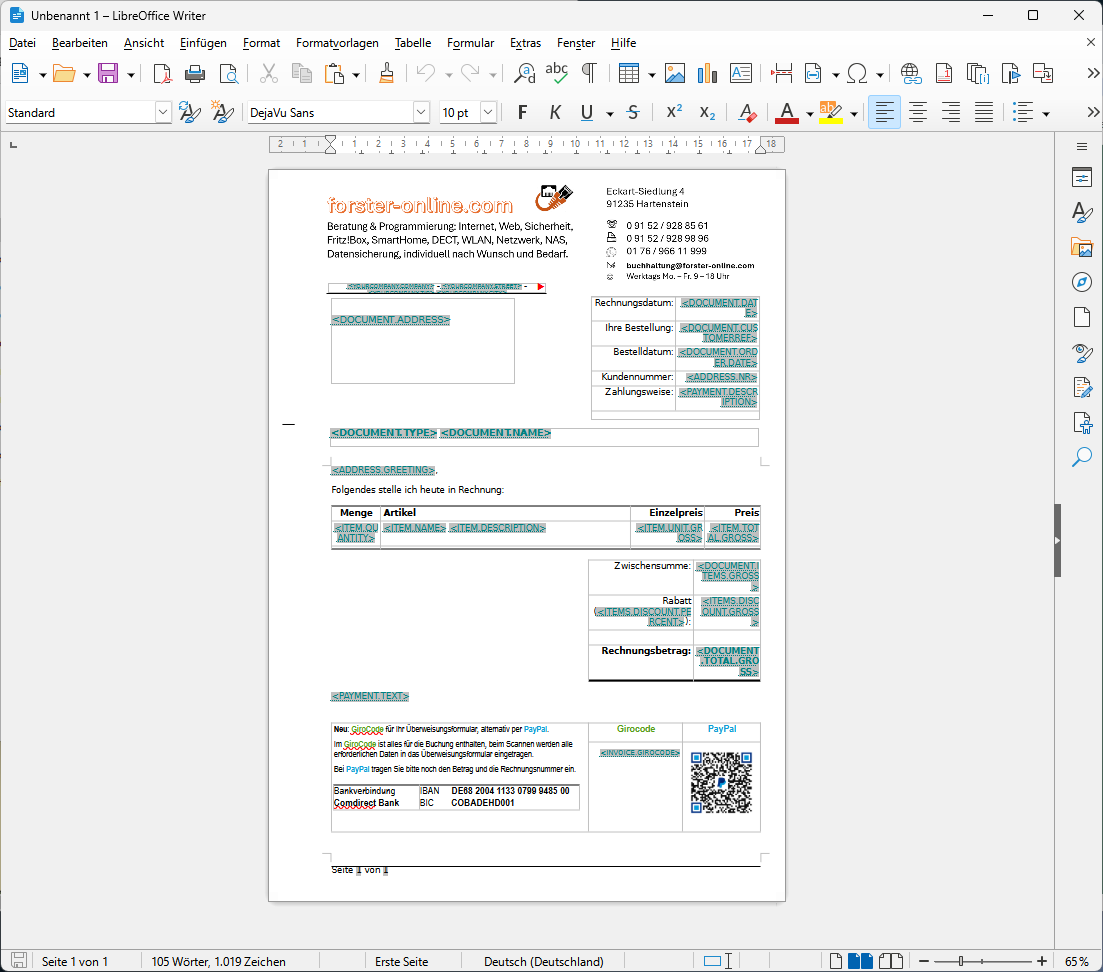The width and height of the screenshot is (1103, 972).
Task: Insert a special character
Action: tap(858, 73)
